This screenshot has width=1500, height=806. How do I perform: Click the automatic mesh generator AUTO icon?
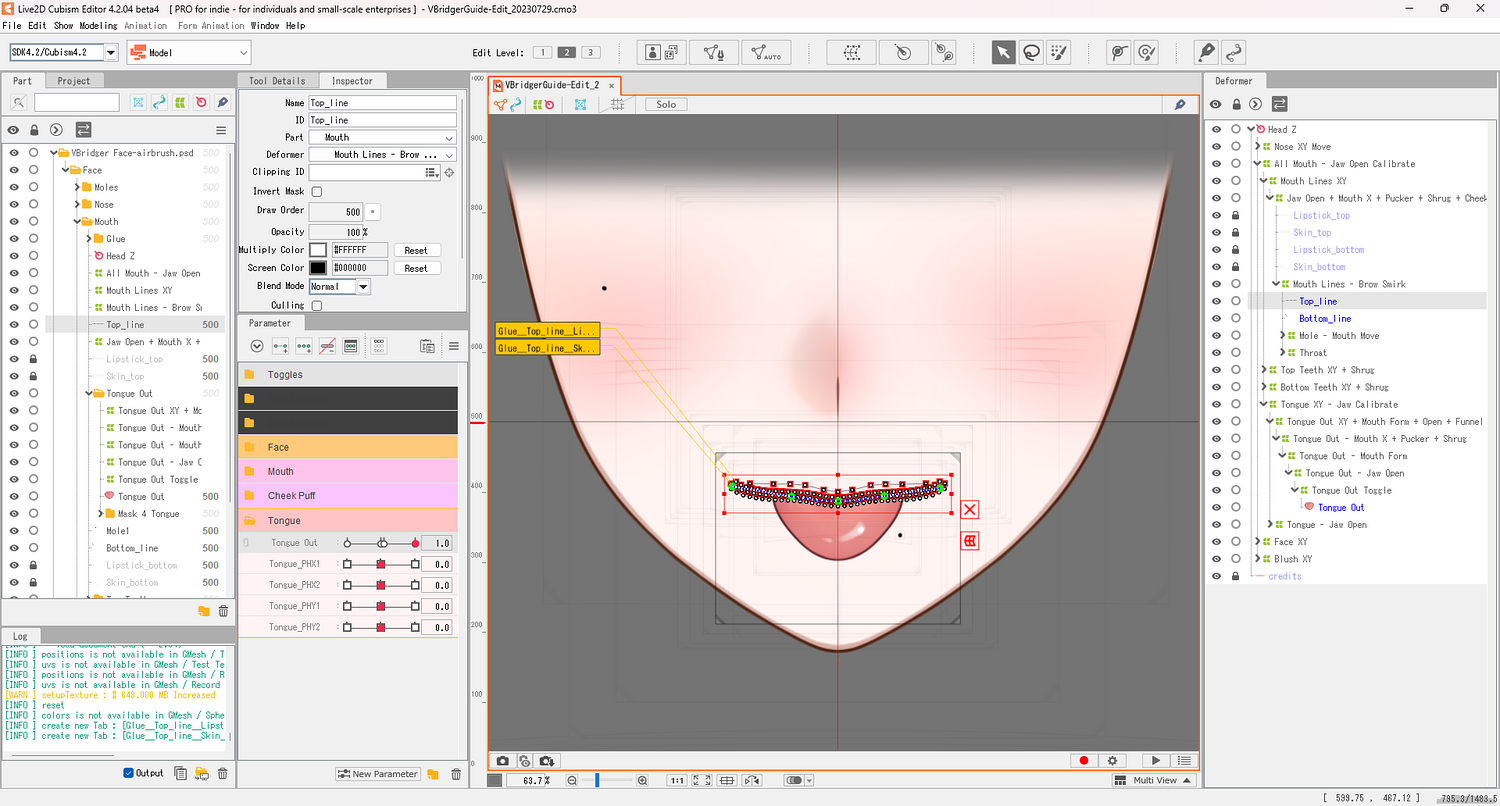pyautogui.click(x=766, y=53)
